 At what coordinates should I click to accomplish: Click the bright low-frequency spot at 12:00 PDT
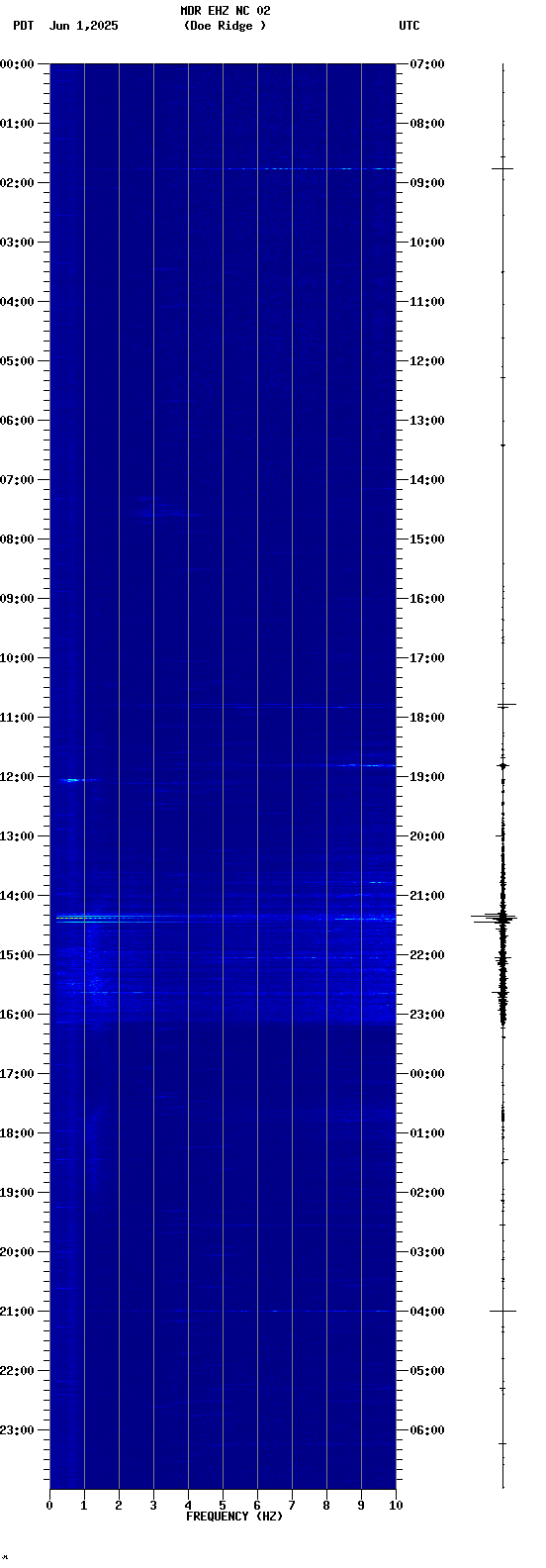[x=73, y=780]
